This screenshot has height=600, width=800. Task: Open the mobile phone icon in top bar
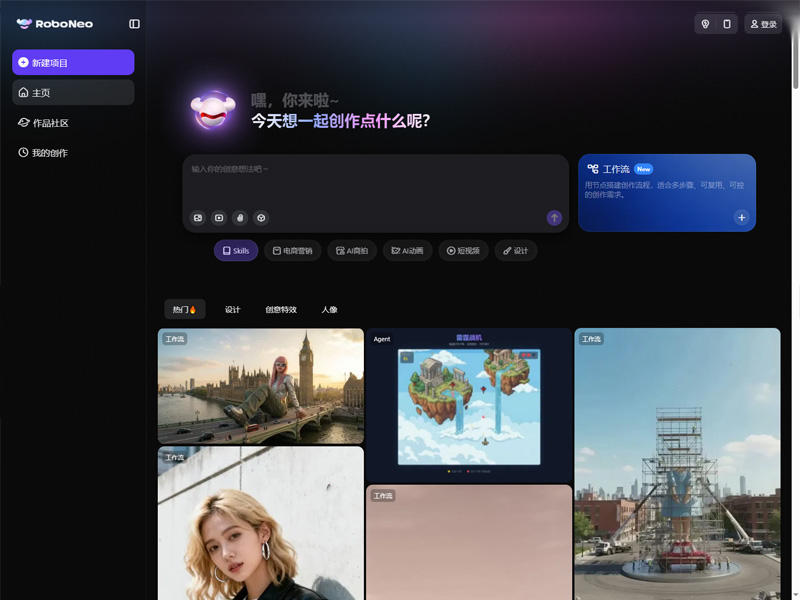pyautogui.click(x=727, y=24)
